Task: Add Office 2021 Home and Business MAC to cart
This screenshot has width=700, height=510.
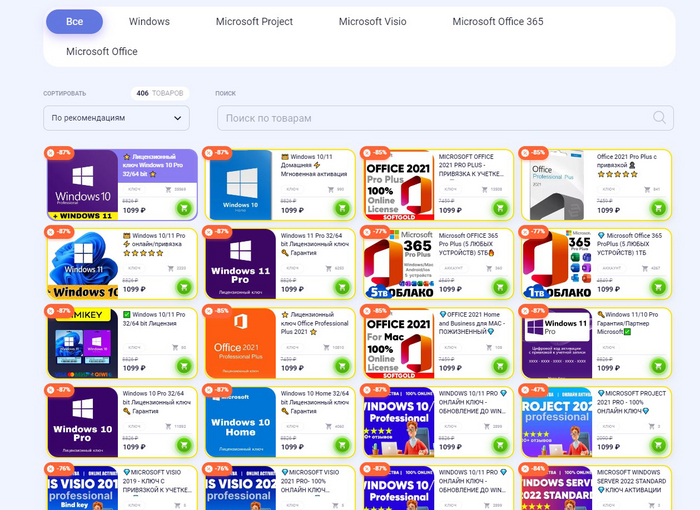Action: [x=500, y=366]
